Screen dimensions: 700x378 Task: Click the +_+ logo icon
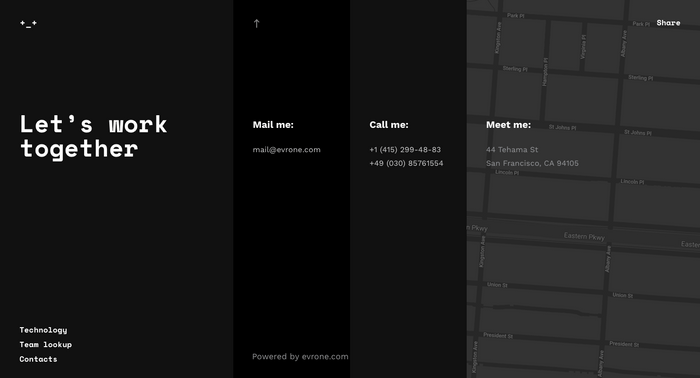(28, 24)
